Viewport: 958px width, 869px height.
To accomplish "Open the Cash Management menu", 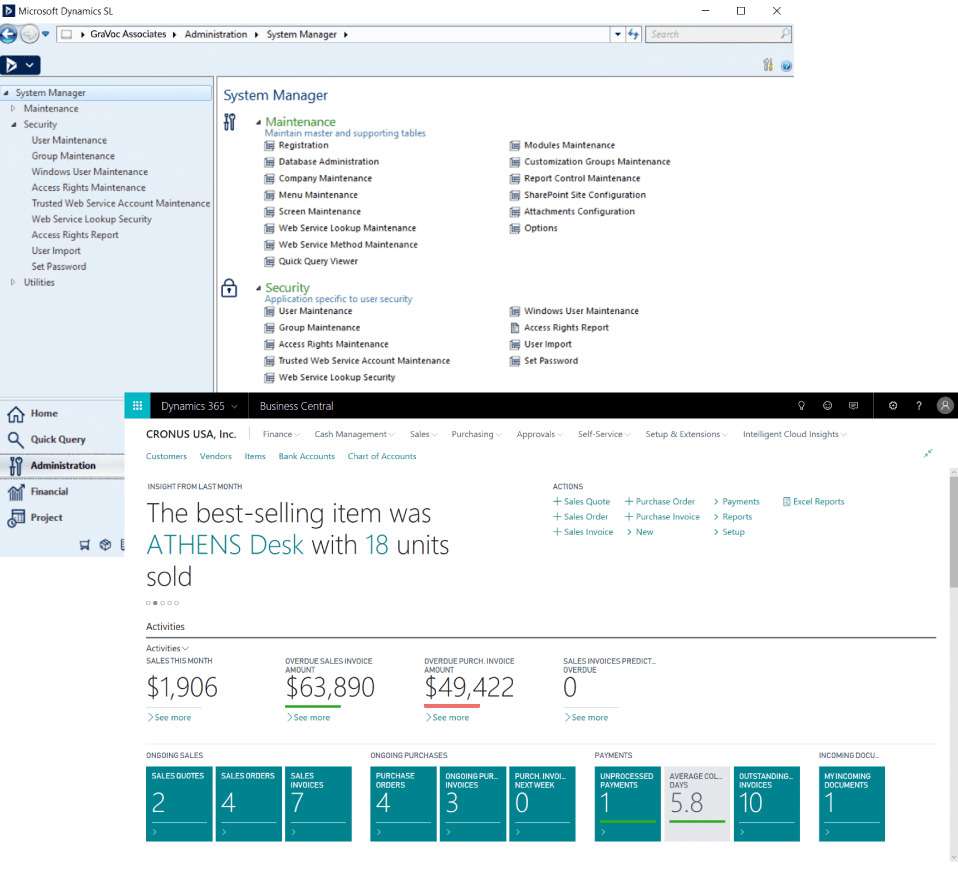I will [354, 434].
